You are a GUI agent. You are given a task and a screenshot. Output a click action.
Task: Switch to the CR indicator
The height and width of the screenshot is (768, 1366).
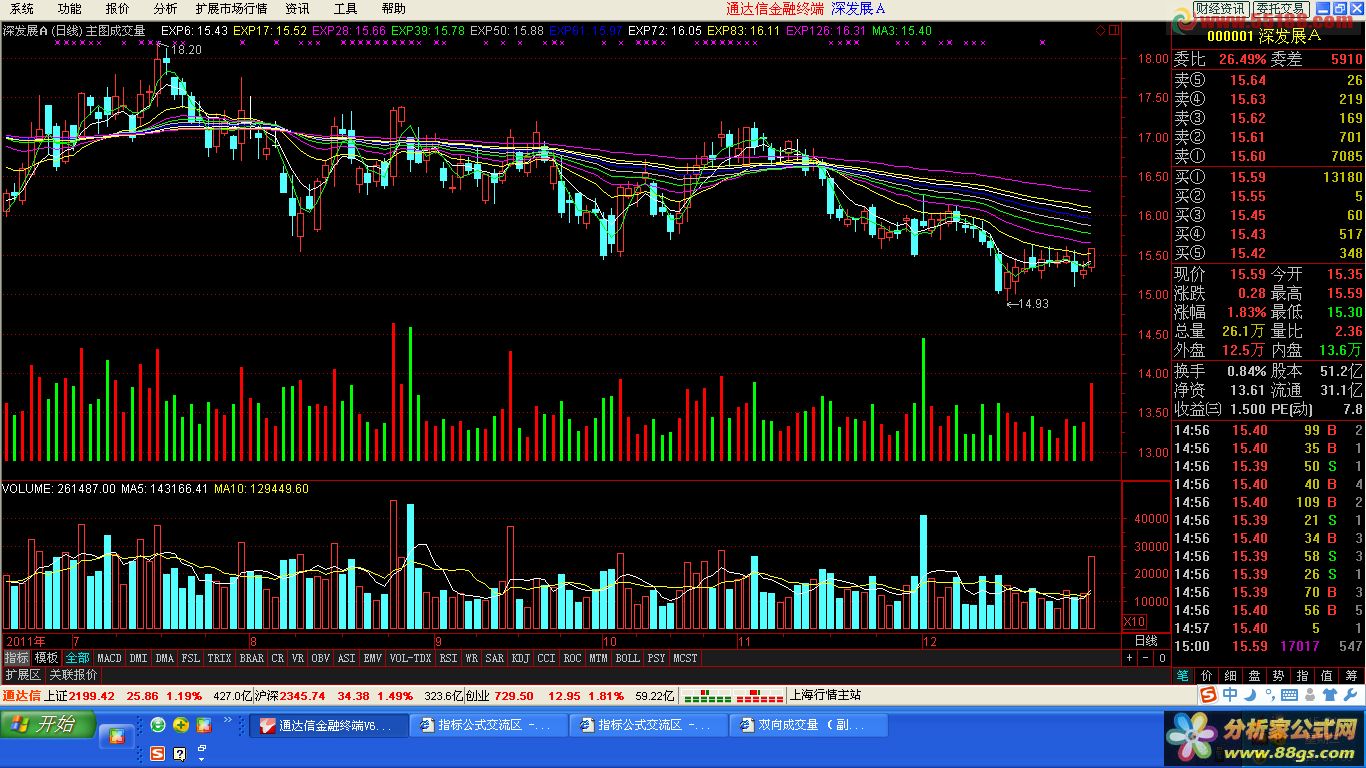pyautogui.click(x=278, y=658)
